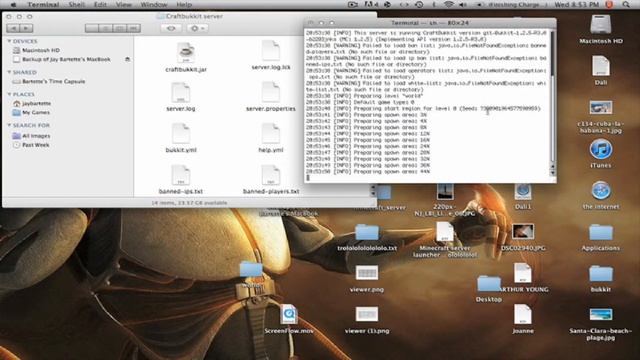640x360 pixels.
Task: Click the Terminal scrollbar down arrow
Action: click(553, 173)
